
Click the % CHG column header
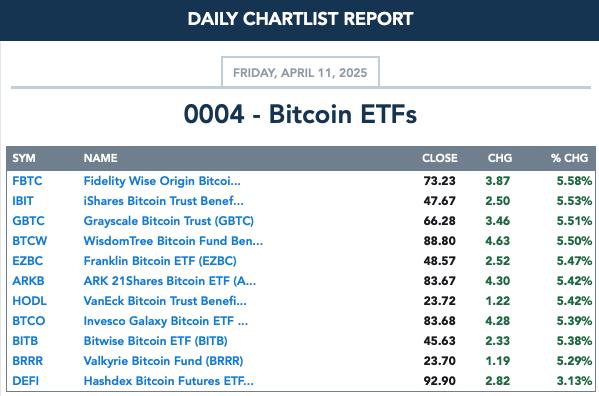point(569,158)
